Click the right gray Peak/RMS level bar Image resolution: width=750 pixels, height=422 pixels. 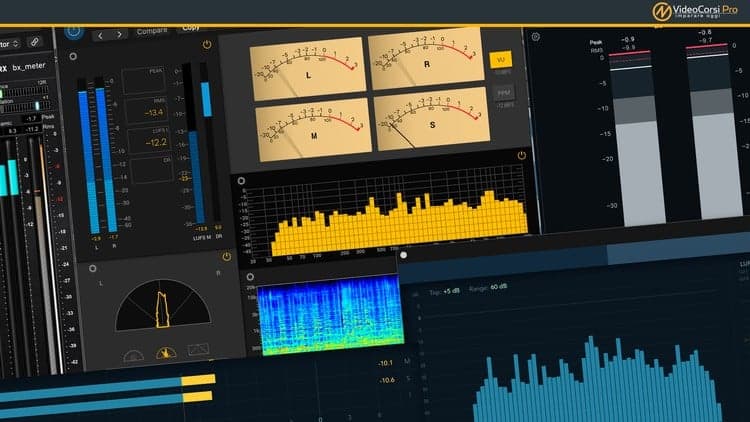tap(716, 133)
